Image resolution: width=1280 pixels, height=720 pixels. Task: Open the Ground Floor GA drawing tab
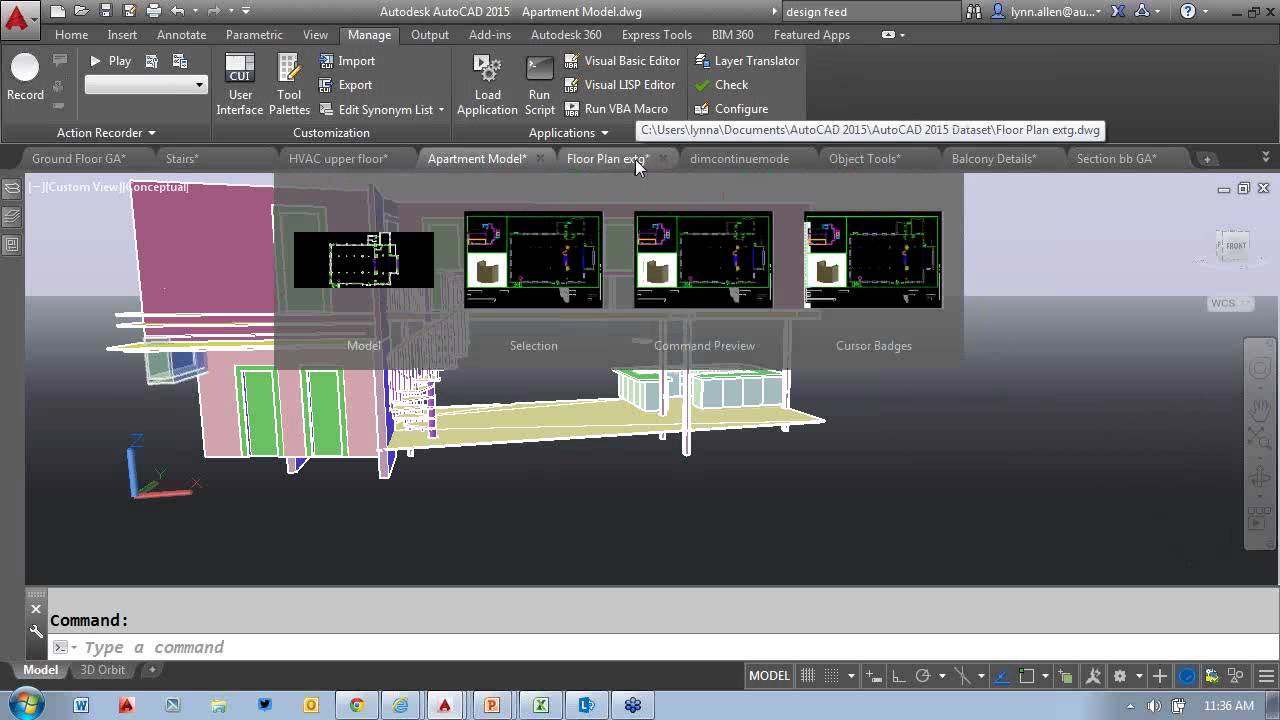pos(78,158)
